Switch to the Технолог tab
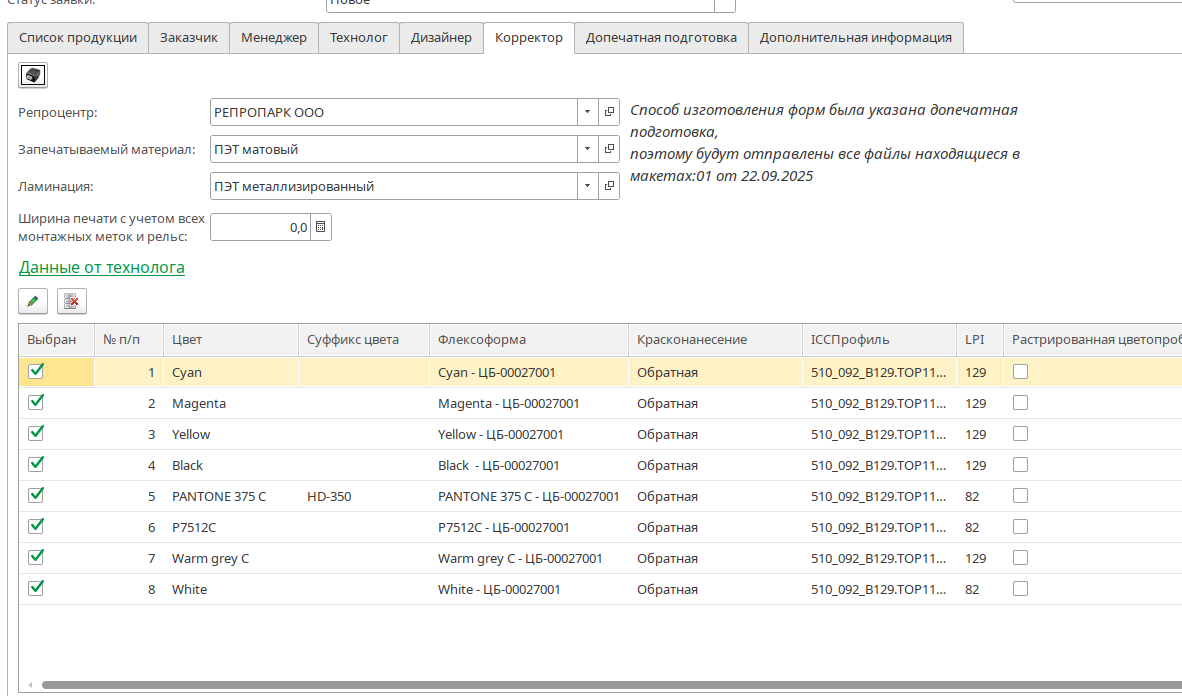This screenshot has width=1182, height=696. (358, 38)
